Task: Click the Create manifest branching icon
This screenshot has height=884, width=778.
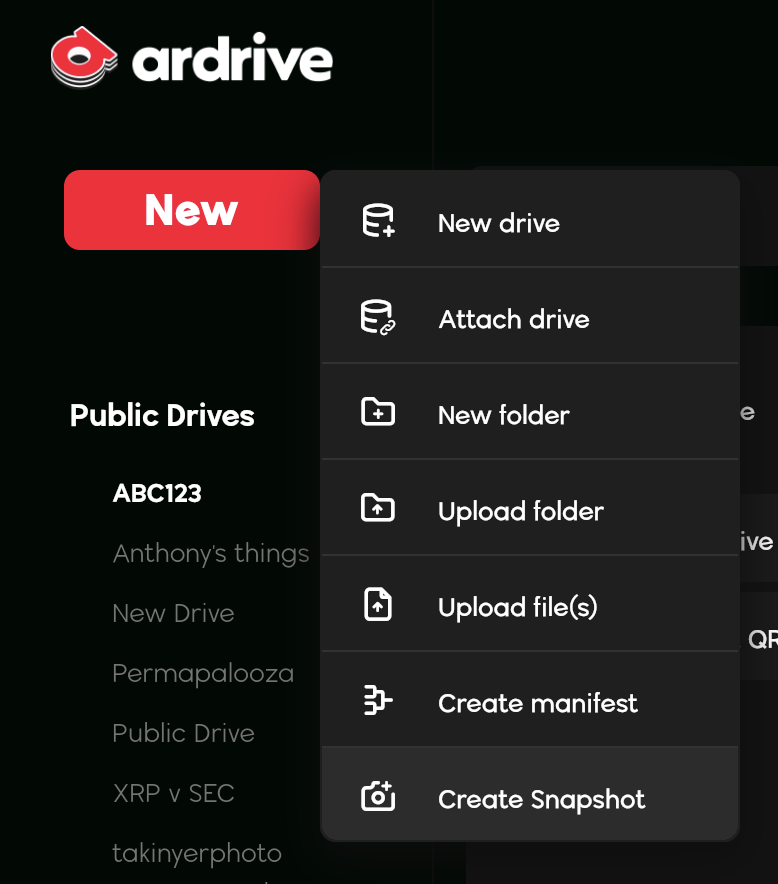Action: coord(378,700)
